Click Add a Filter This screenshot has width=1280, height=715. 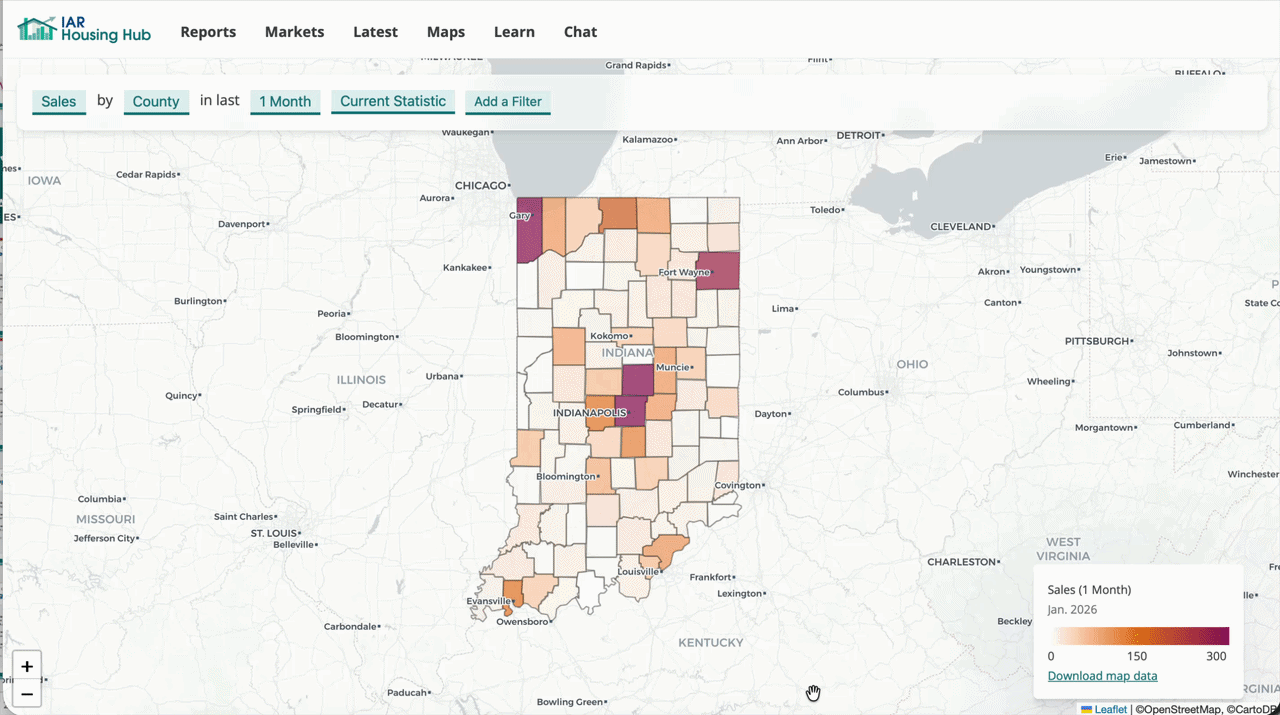507,101
